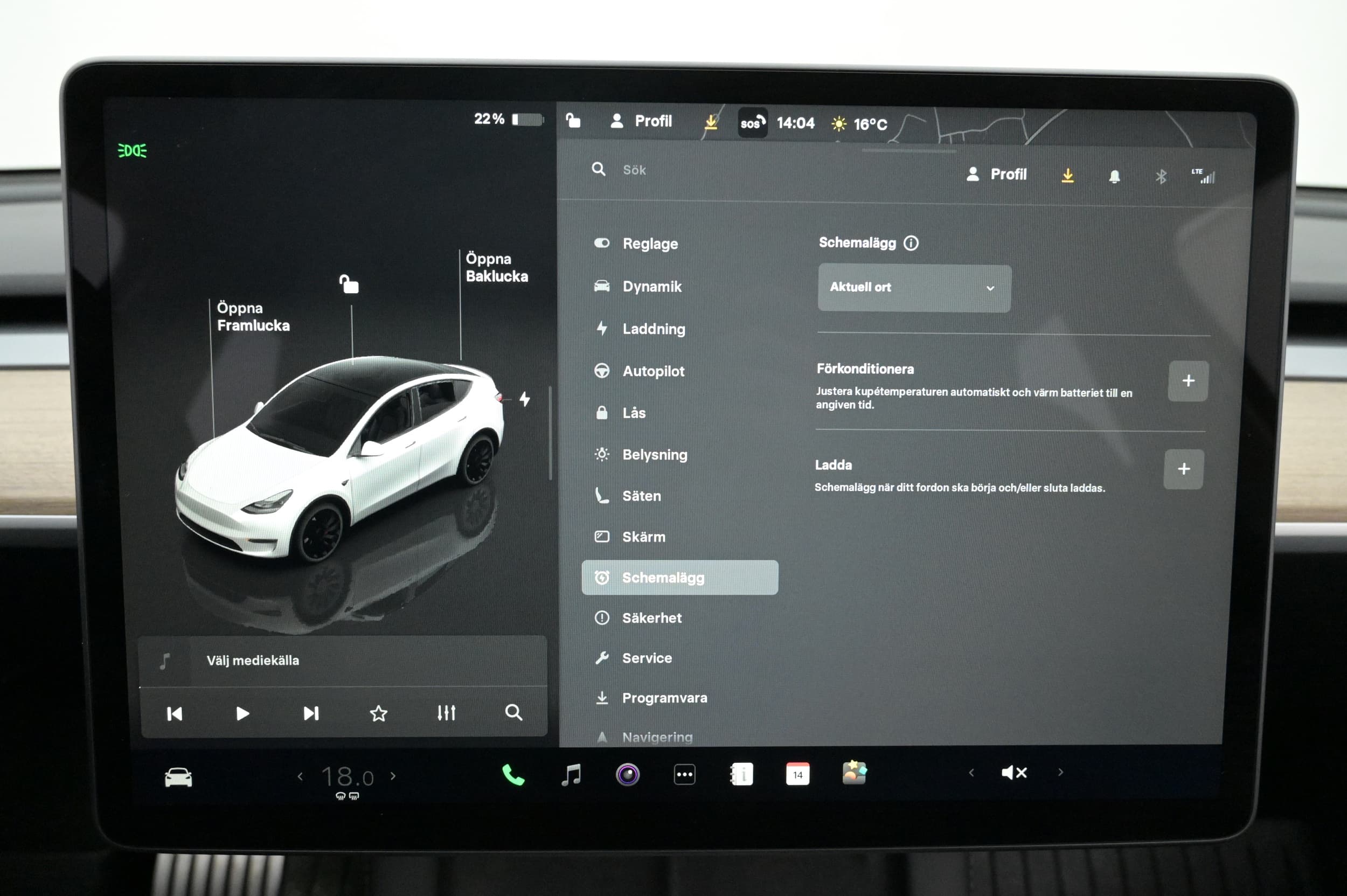This screenshot has height=896, width=1347.
Task: Increase cabin temperature with right arrow
Action: pos(393,776)
